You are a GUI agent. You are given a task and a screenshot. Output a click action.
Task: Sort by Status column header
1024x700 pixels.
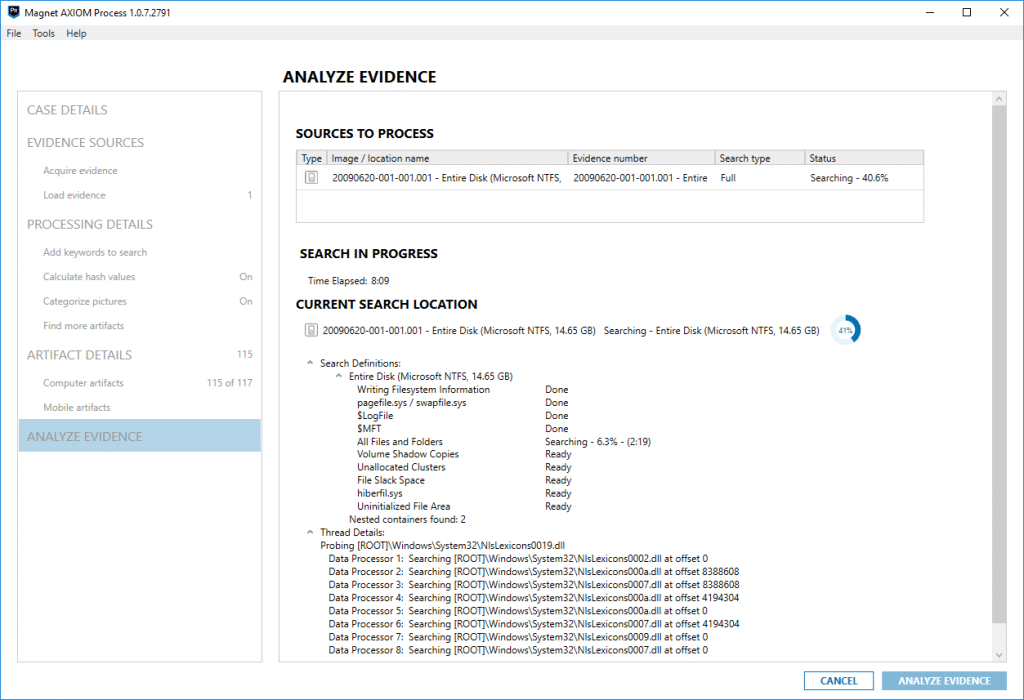pyautogui.click(x=864, y=158)
